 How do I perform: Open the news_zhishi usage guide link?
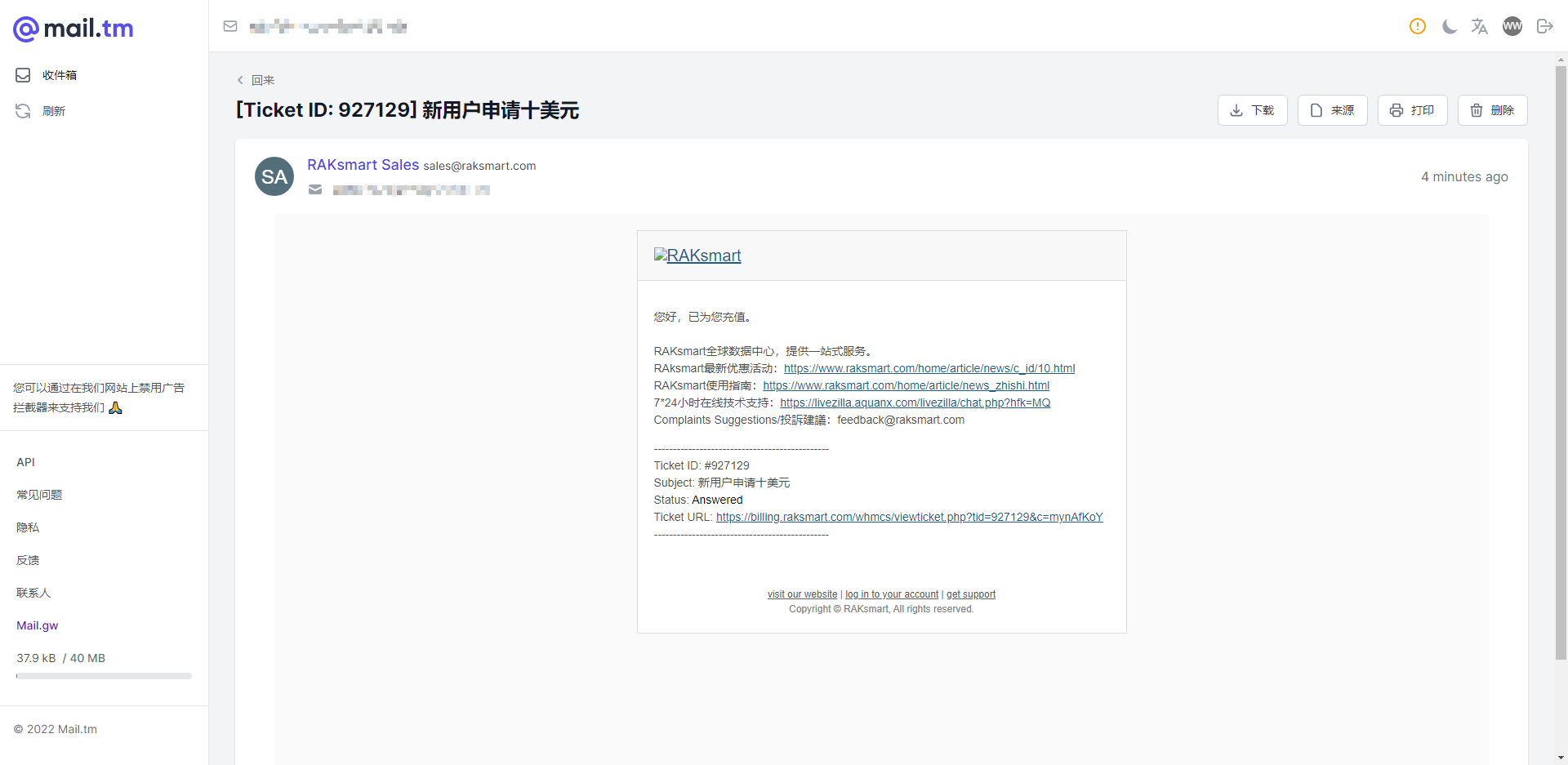pos(906,385)
